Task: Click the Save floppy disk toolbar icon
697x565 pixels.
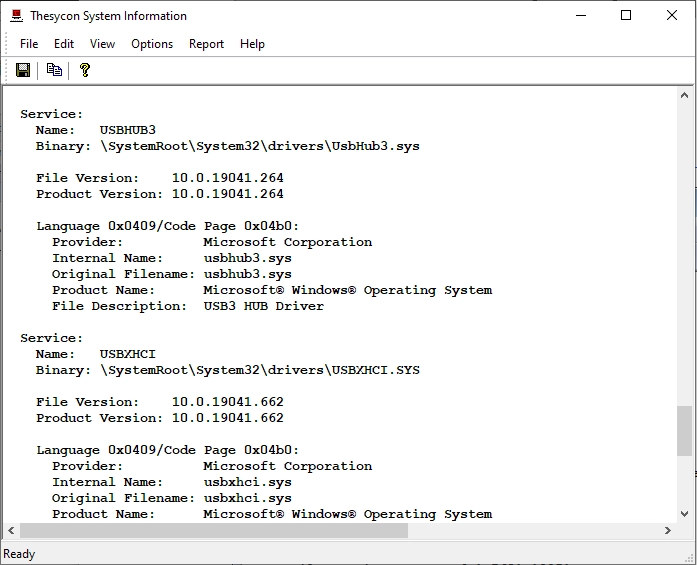Action: coord(23,70)
